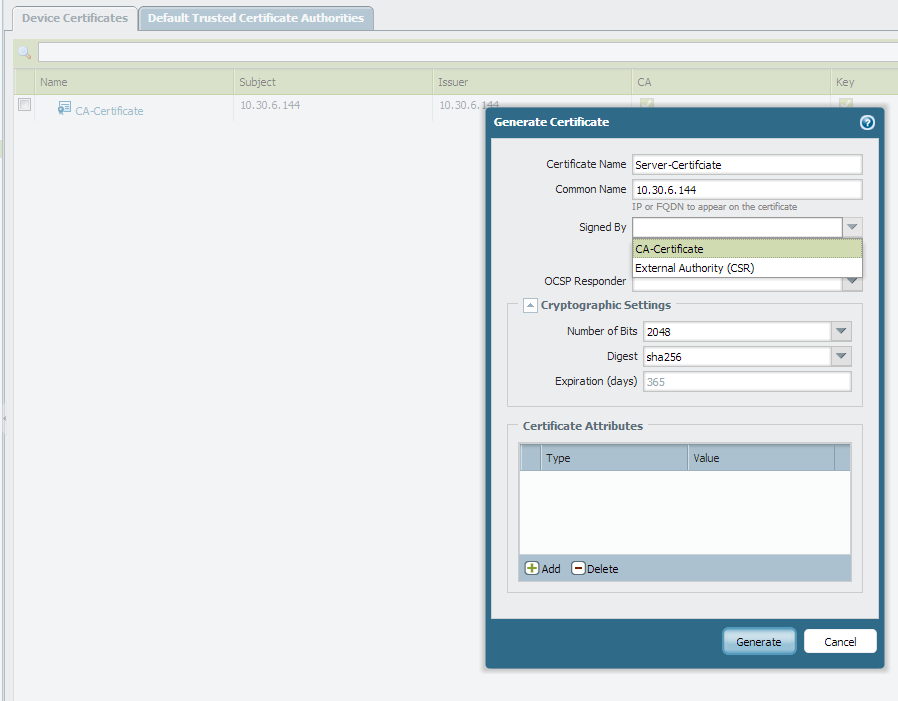Focus the Common Name text field
Viewport: 898px width, 701px height.
click(746, 190)
